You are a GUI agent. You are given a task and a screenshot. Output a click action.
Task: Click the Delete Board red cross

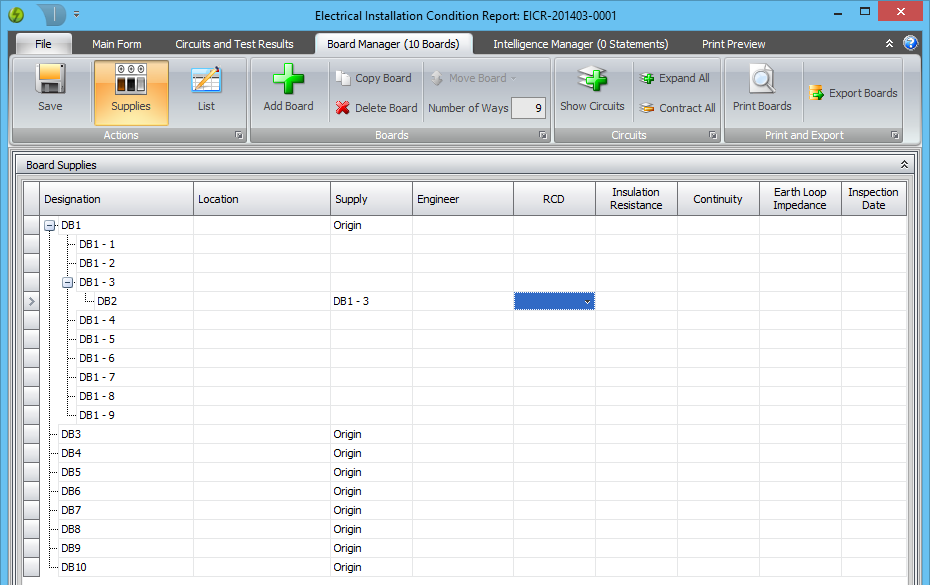(x=343, y=108)
